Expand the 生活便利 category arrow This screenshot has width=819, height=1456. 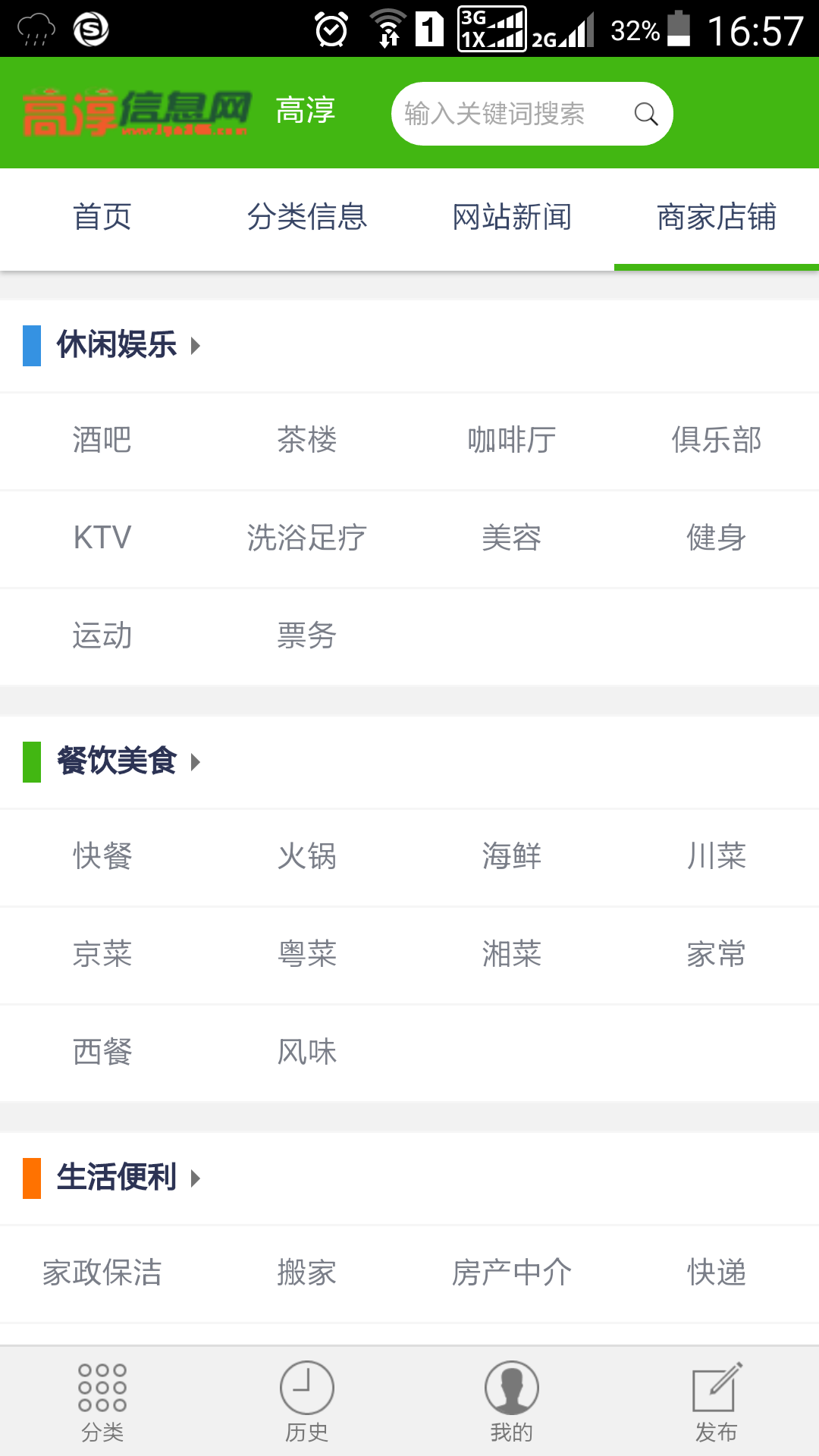tap(196, 1178)
